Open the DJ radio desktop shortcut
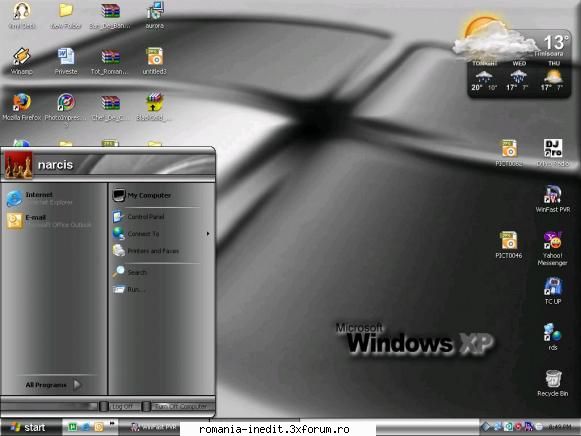581x436 pixels. pyautogui.click(x=553, y=153)
